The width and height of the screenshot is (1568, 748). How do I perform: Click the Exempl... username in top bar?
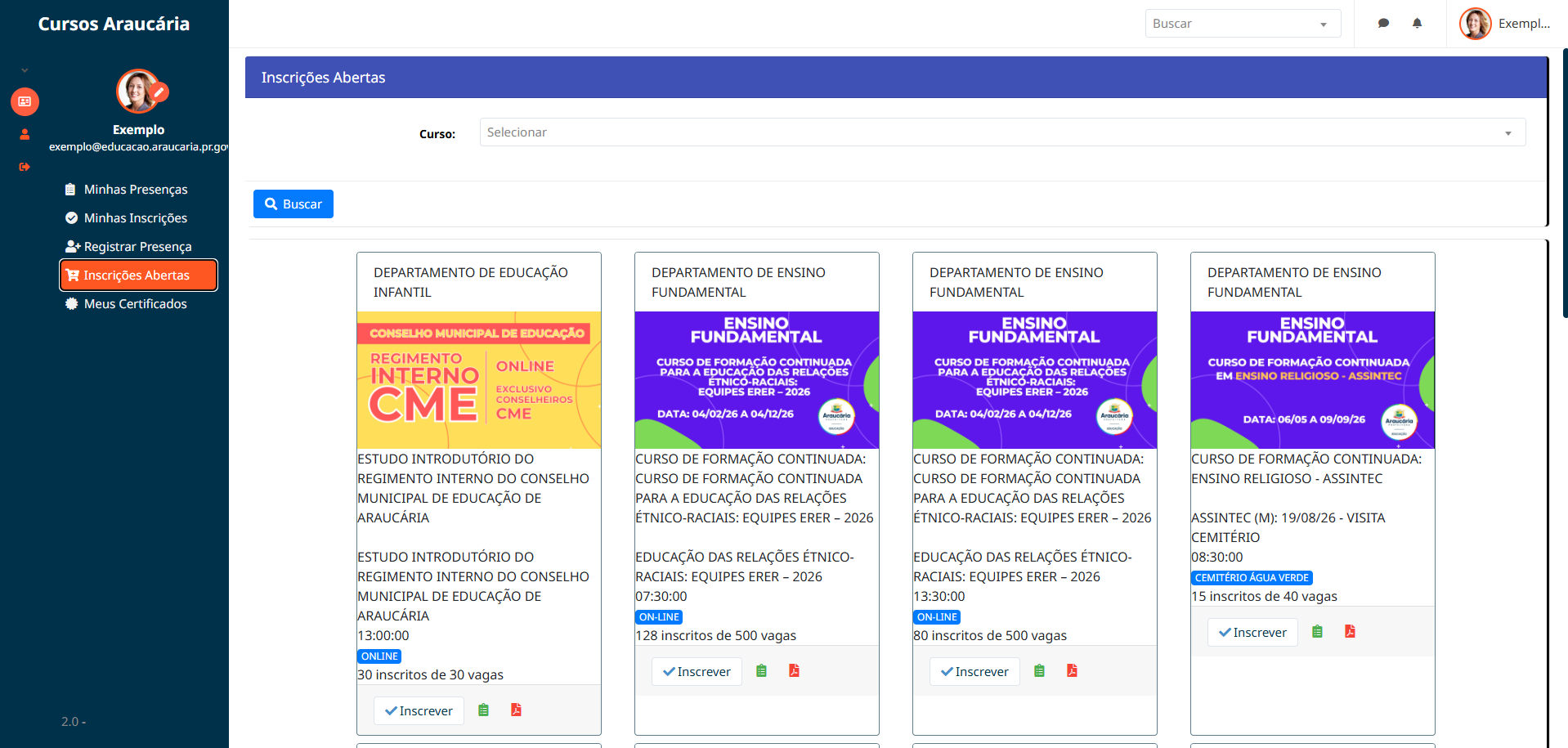1524,24
